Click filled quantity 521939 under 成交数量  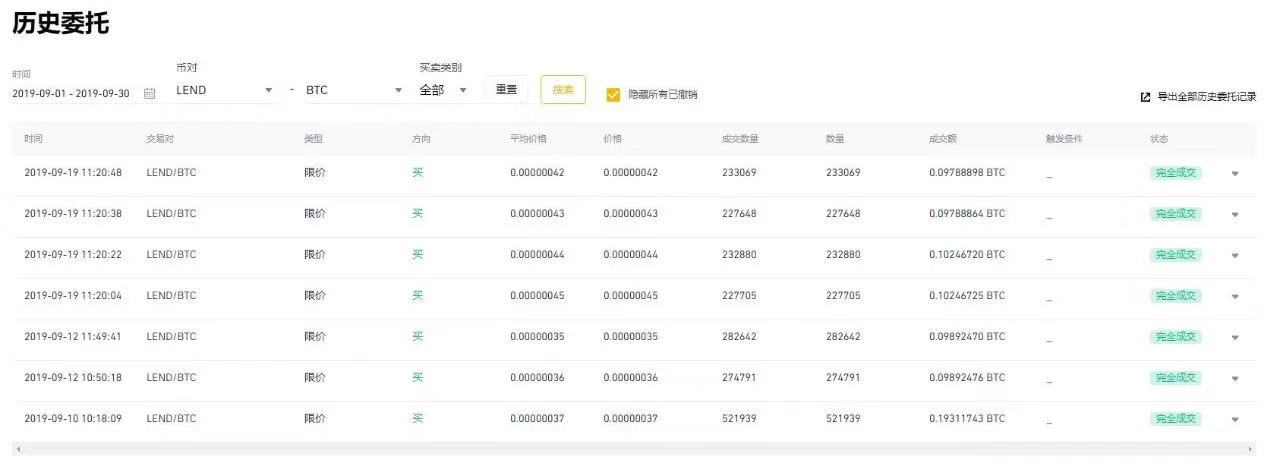739,419
